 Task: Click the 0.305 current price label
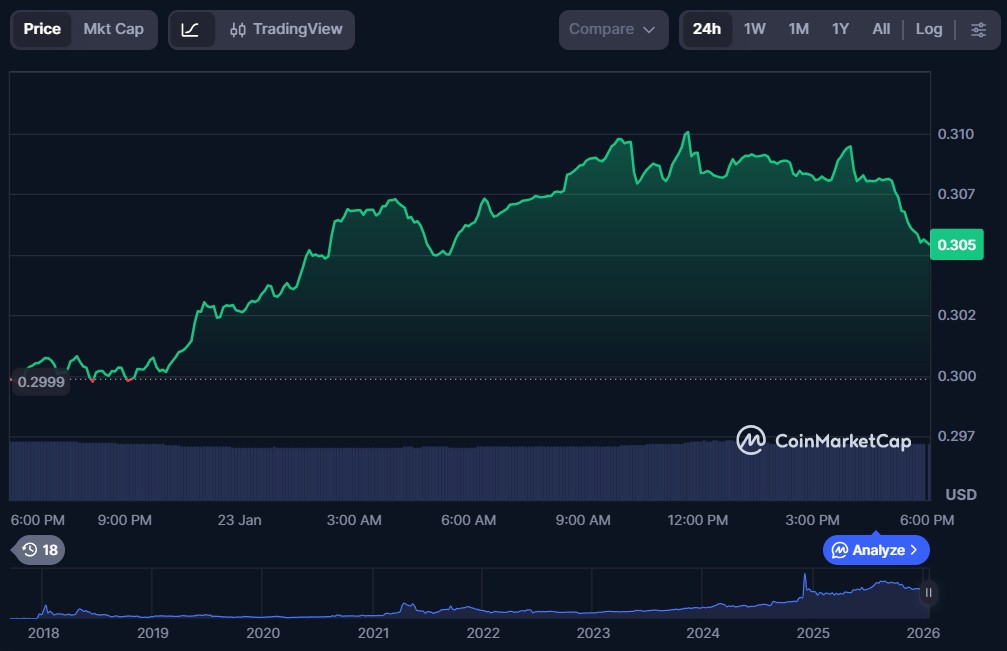[956, 245]
